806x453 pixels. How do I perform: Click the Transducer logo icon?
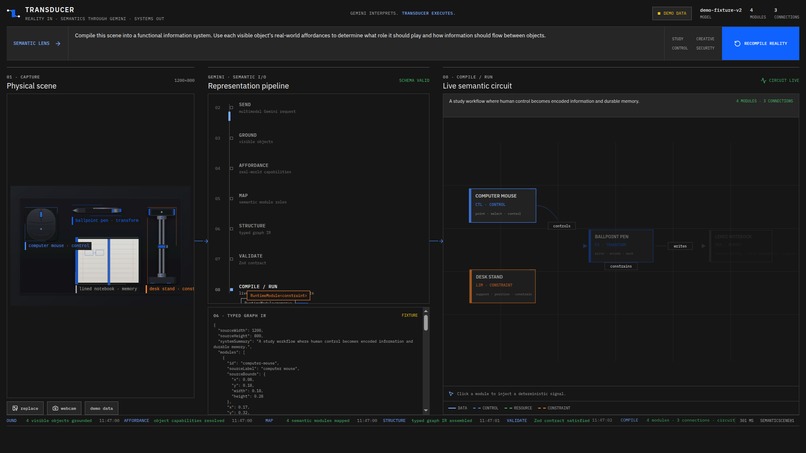click(13, 13)
